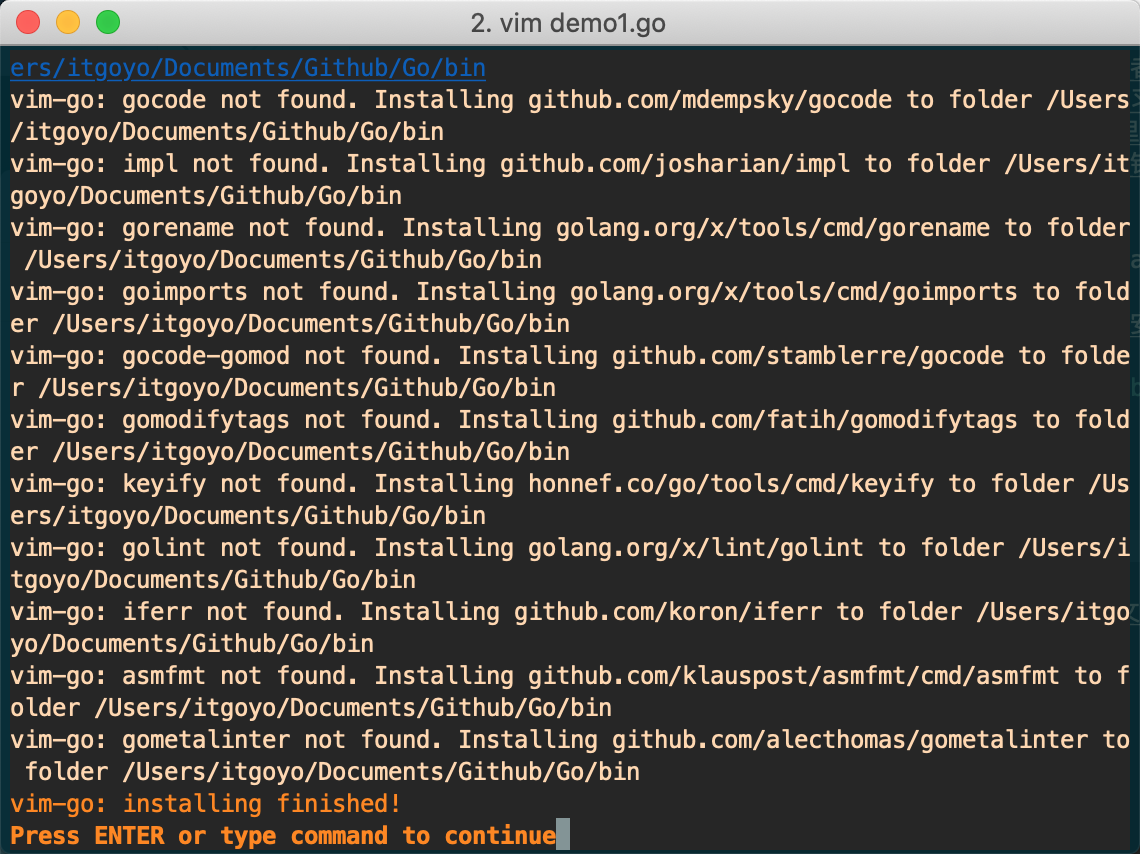
Task: Click 'folder /Users/itgoyo/Documents/Github/Go/bin' on the last path line
Action: pyautogui.click(x=332, y=771)
